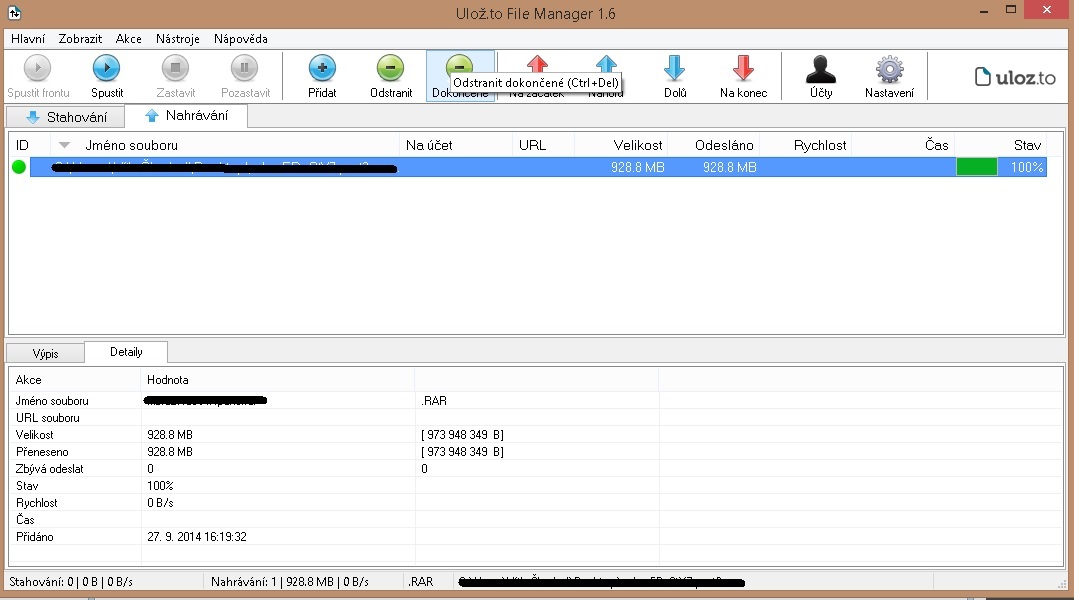Screen dimensions: 1074x600
Task: Minimize the Ulož.to File Manager window
Action: click(984, 10)
